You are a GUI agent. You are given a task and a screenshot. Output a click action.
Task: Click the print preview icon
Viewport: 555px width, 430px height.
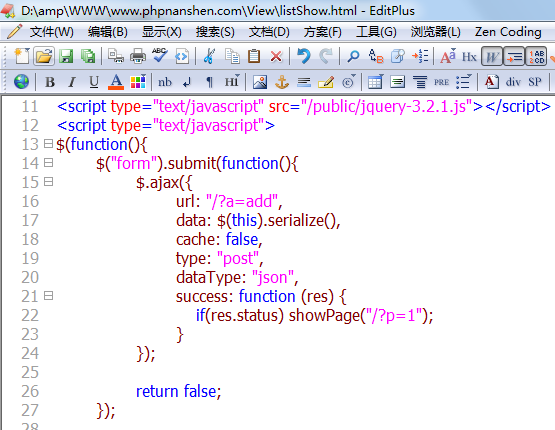tap(116, 56)
